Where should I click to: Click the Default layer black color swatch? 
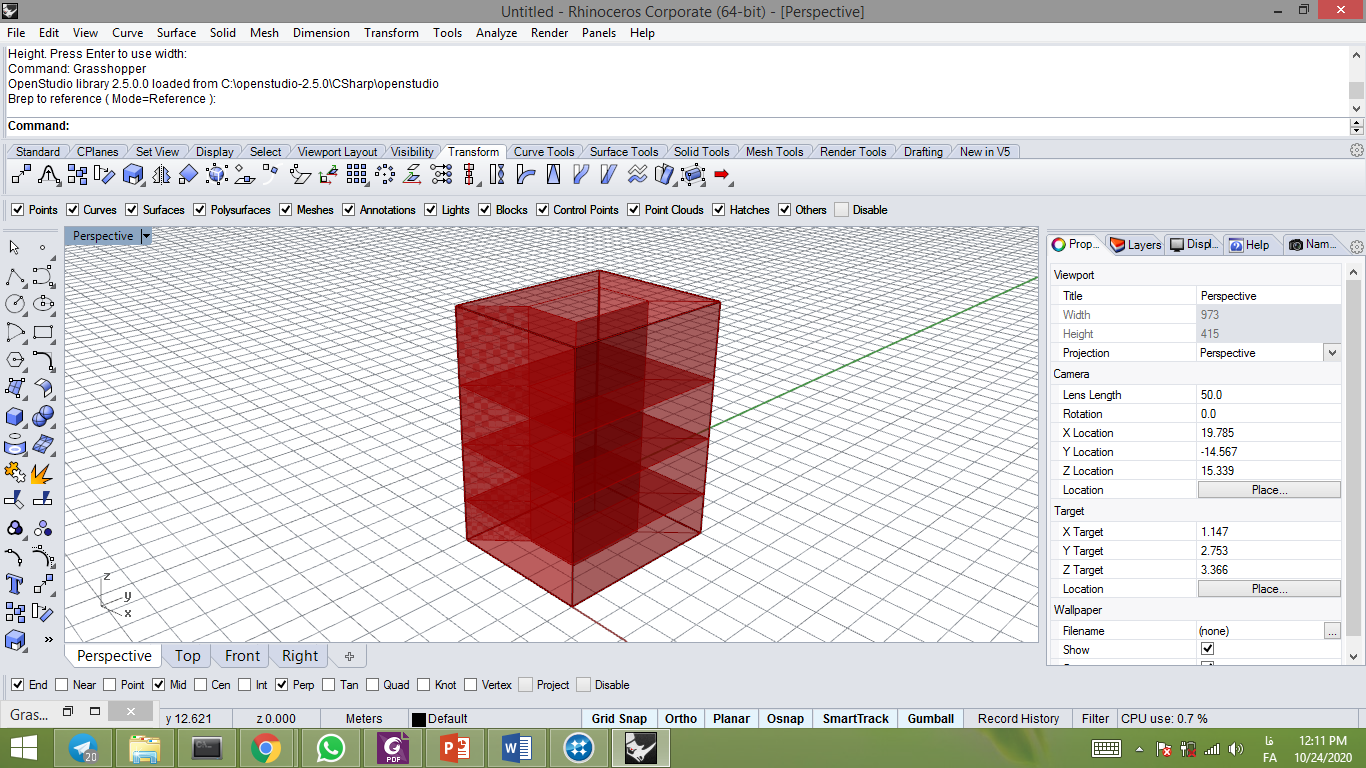pyautogui.click(x=418, y=719)
